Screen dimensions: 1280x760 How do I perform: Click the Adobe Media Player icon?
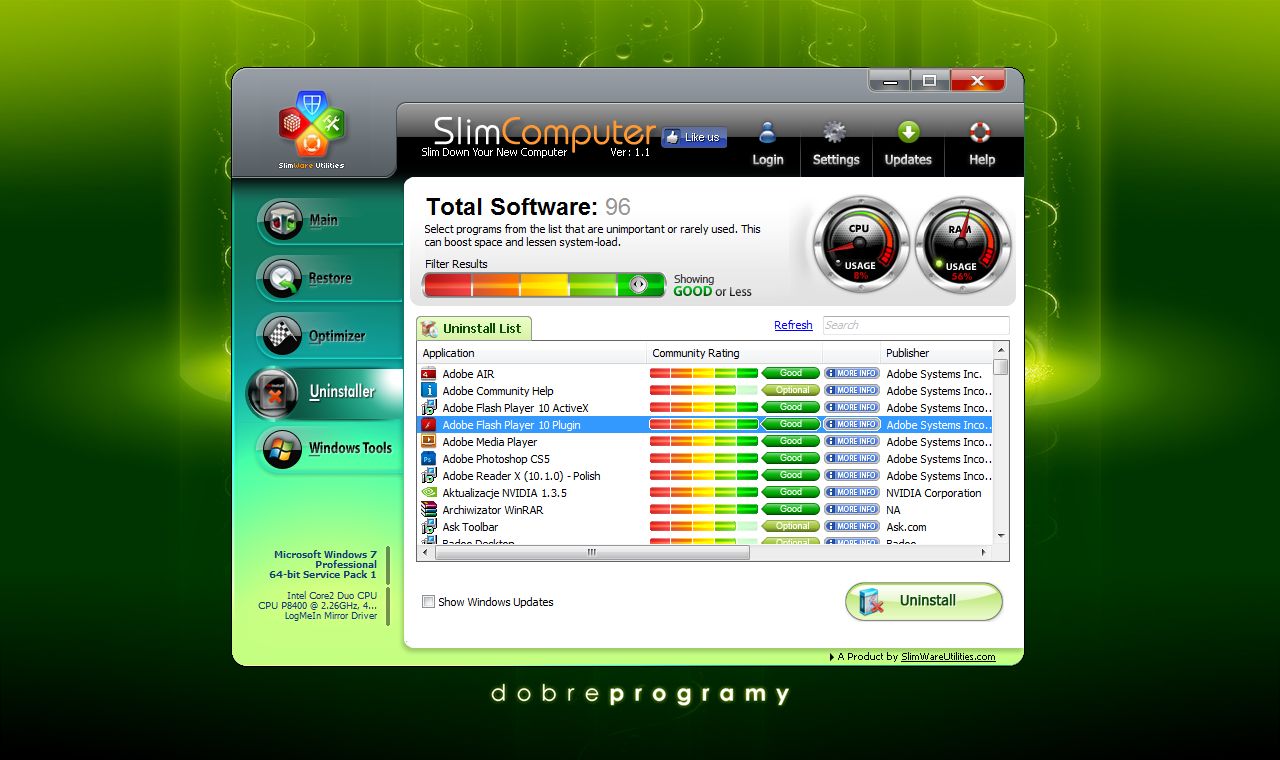click(x=429, y=442)
